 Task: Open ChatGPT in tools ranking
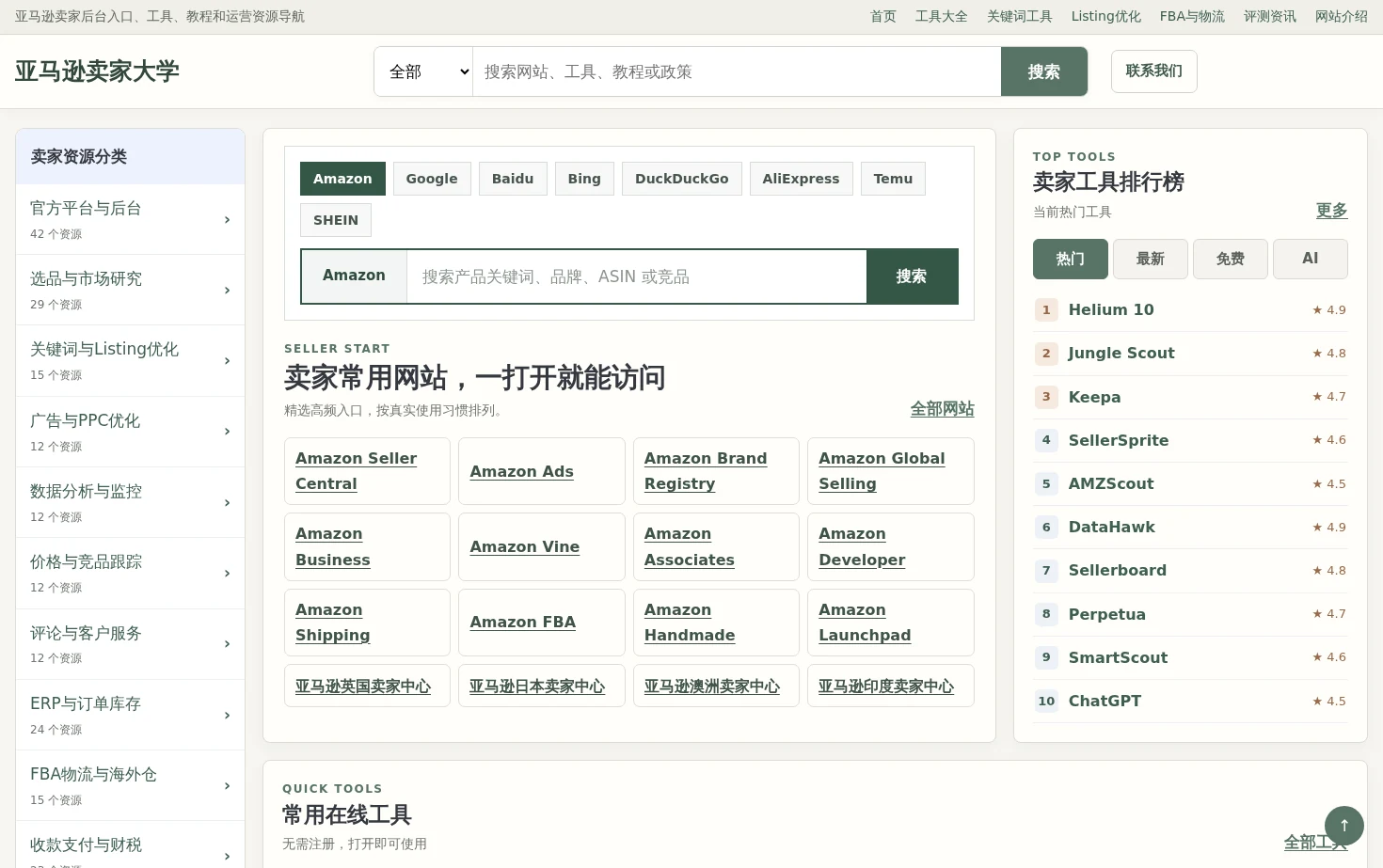tap(1190, 701)
